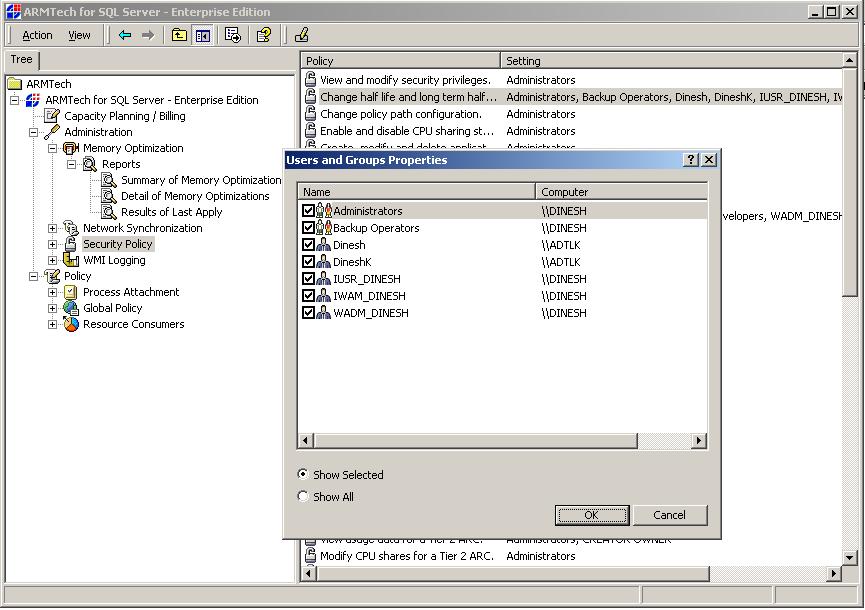
Task: Collapse the ARMTech for SQL Server node
Action: click(15, 100)
